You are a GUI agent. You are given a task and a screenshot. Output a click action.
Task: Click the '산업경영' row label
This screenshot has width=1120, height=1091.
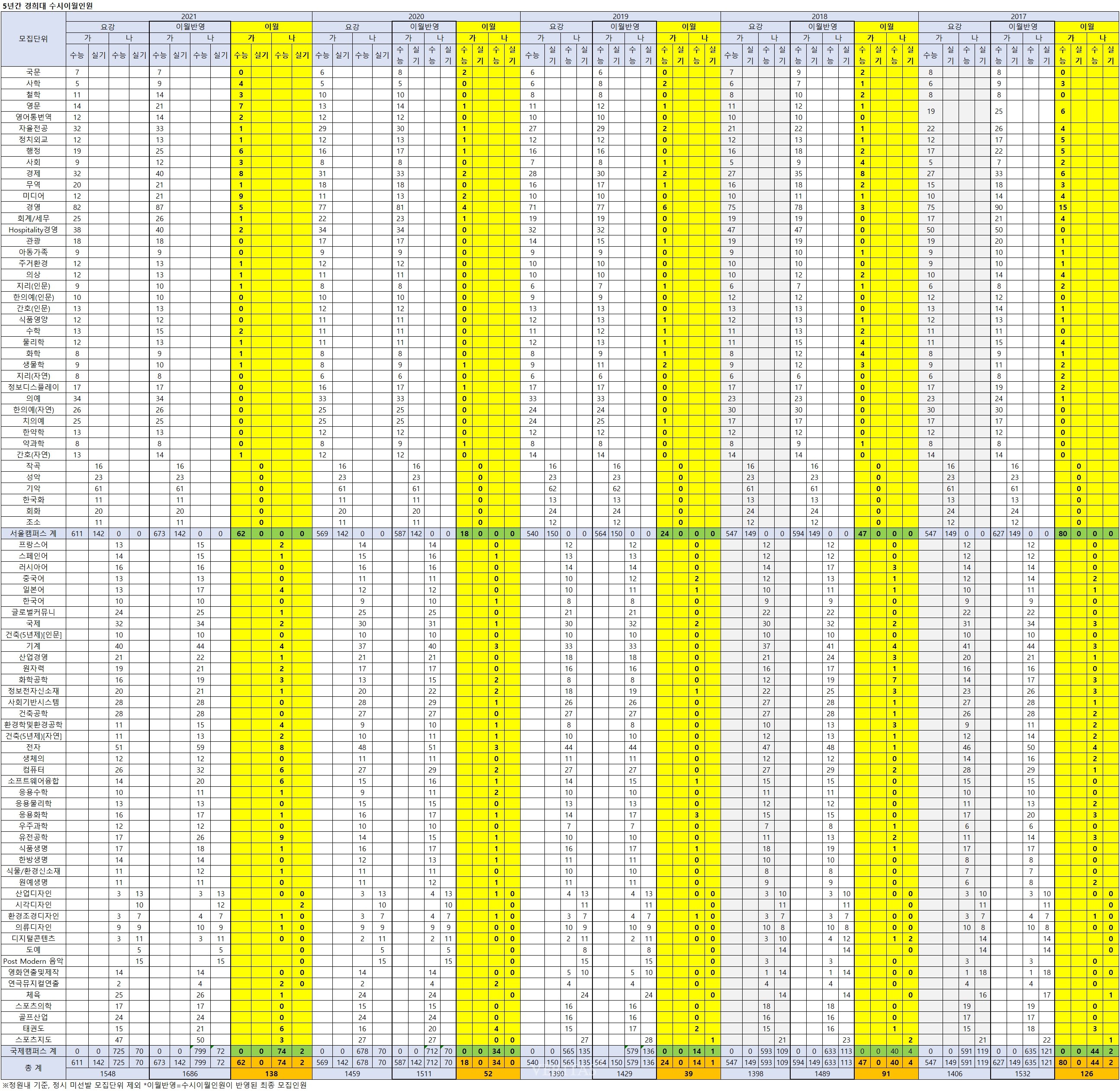click(x=33, y=657)
